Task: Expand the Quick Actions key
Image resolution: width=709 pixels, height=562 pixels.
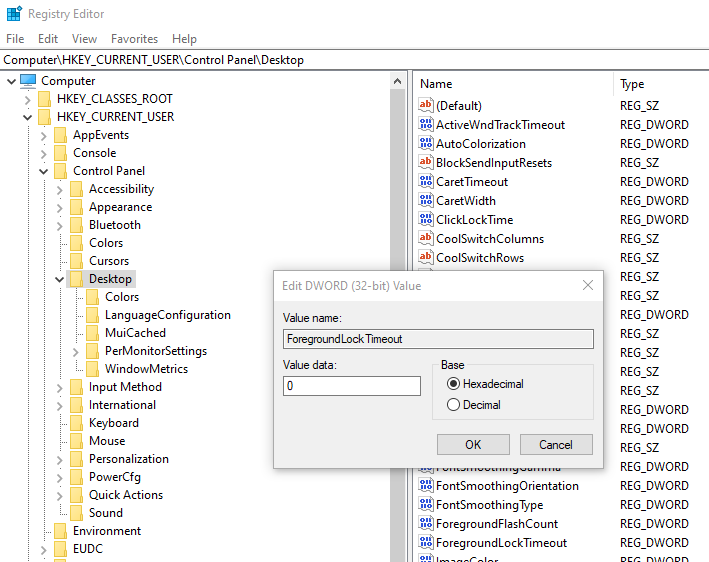Action: (x=60, y=496)
